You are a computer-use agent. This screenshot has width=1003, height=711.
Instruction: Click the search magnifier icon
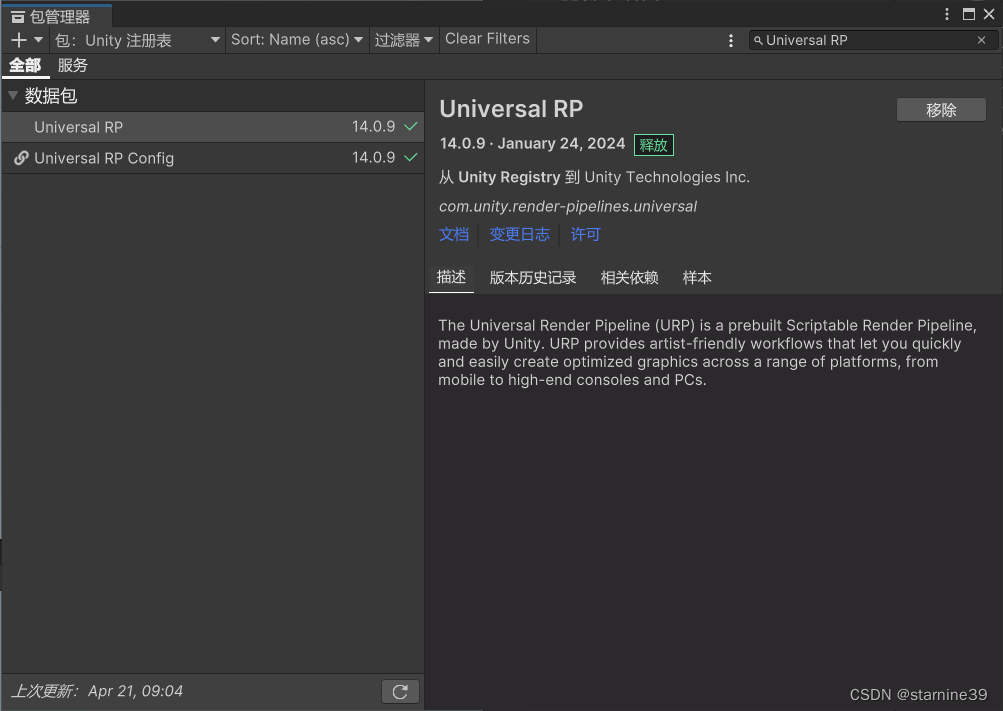(x=758, y=40)
